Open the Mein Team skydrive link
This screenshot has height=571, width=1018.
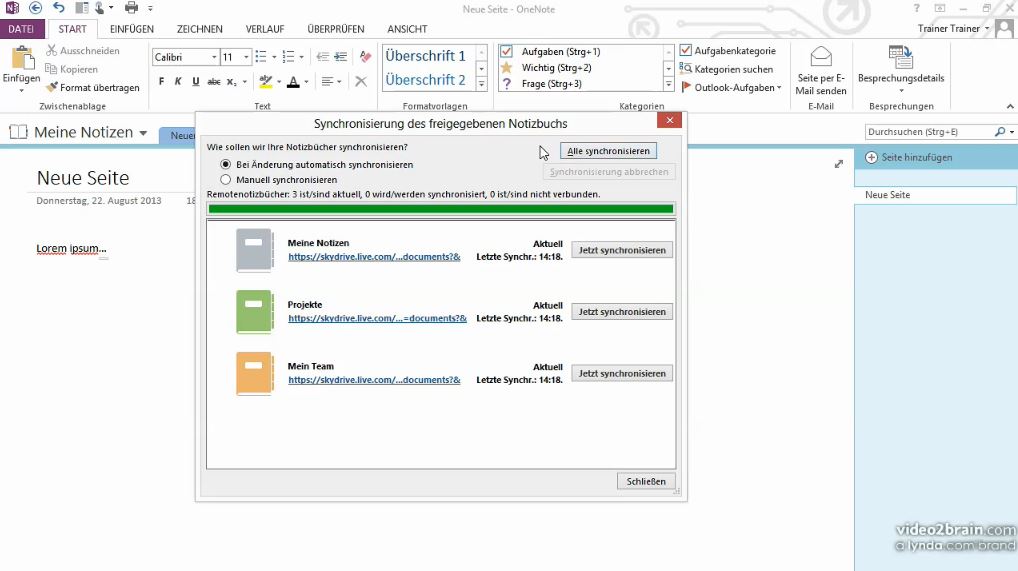374,380
